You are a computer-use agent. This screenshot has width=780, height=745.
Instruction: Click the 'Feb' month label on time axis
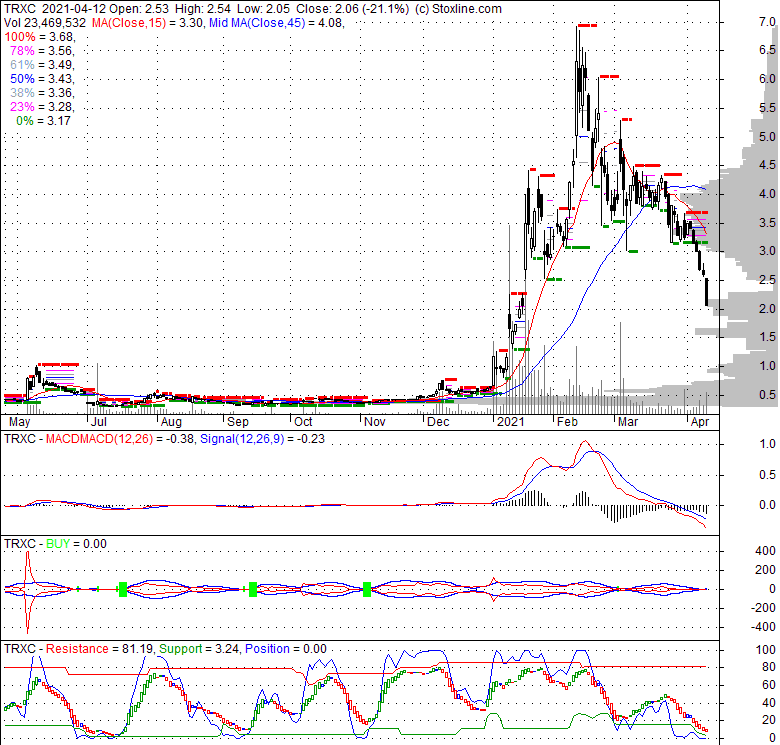point(567,422)
